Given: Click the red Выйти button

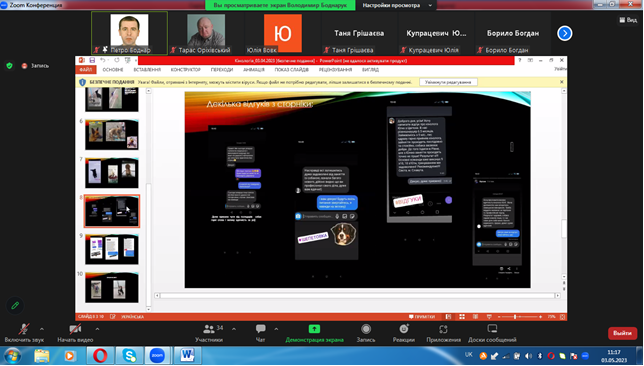Looking at the screenshot, I should pyautogui.click(x=622, y=333).
